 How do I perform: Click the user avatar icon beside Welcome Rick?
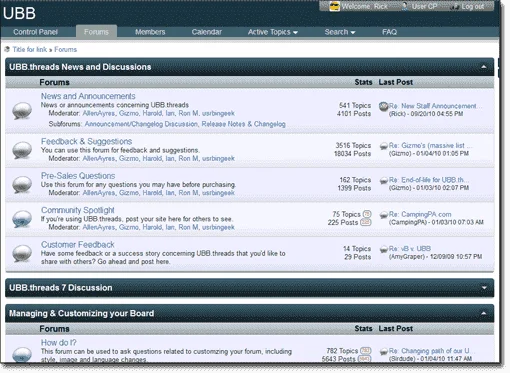click(334, 6)
